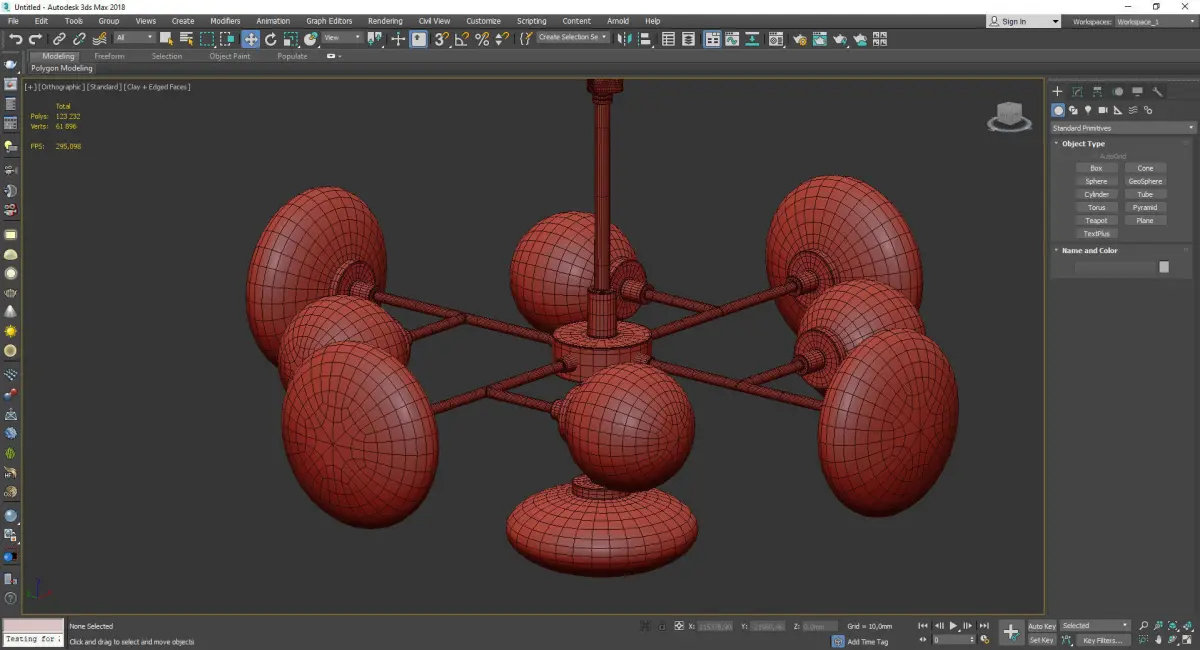The height and width of the screenshot is (650, 1200).
Task: Open the Rendering menu
Action: pyautogui.click(x=385, y=21)
